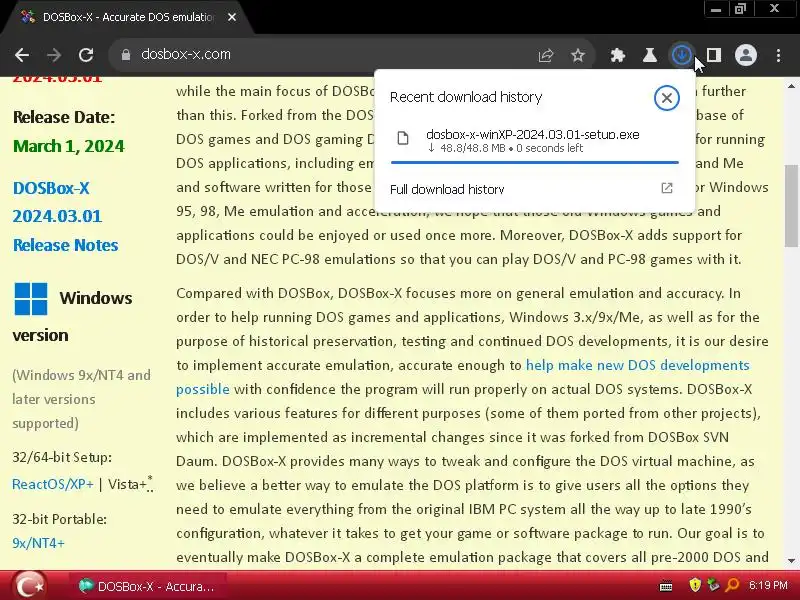Reload the dosbox-x.com page

pyautogui.click(x=86, y=55)
